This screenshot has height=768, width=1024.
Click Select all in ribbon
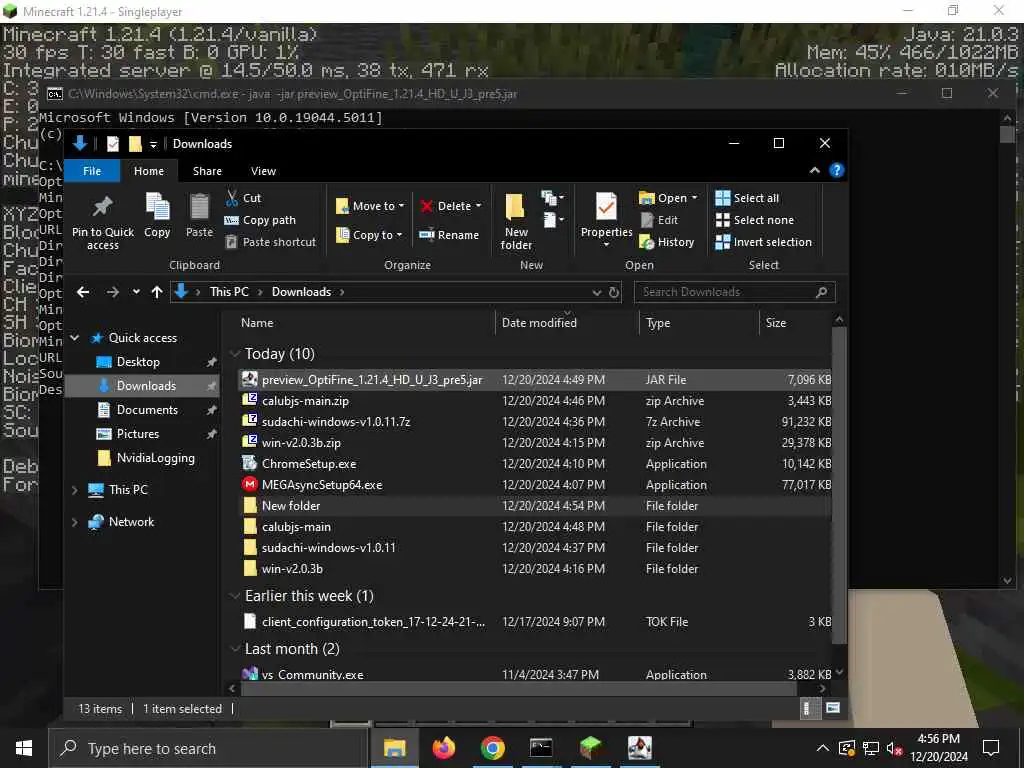(x=747, y=198)
